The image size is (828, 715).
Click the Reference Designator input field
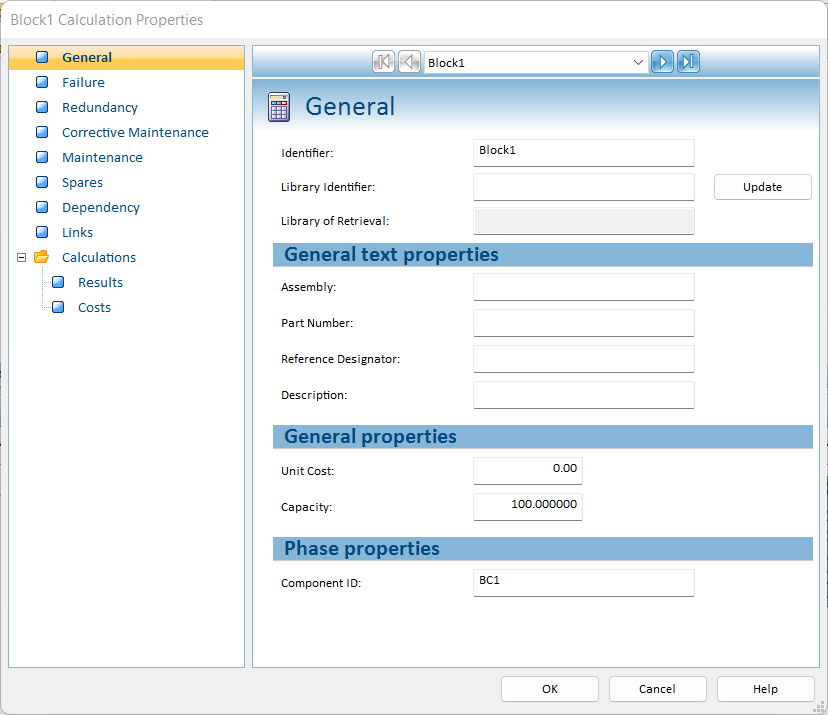click(x=584, y=359)
